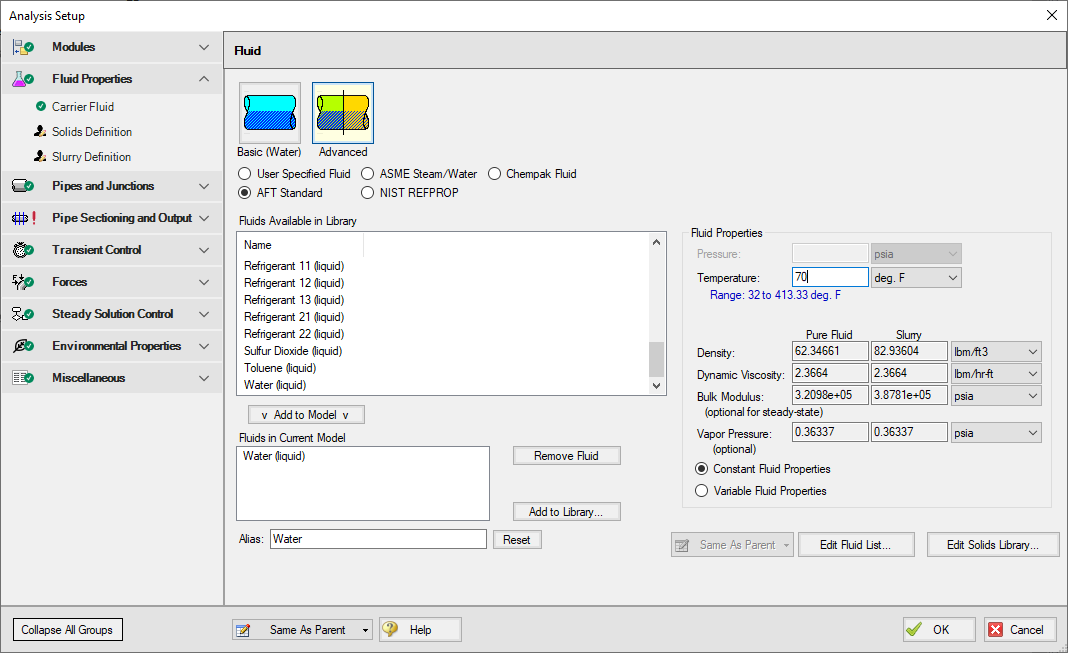Screen dimensions: 1068x653
Task: Open the temperature units dropdown
Action: [915, 277]
